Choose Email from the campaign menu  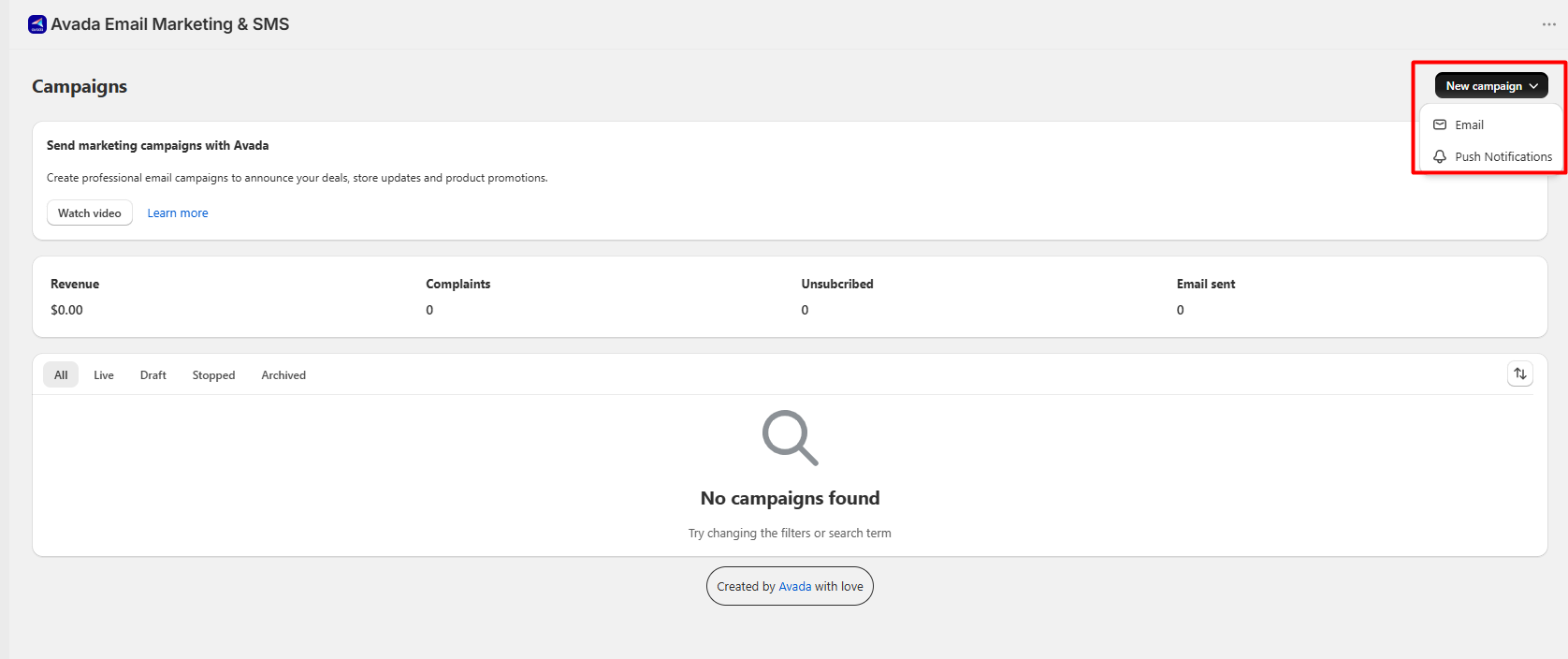pos(1491,124)
